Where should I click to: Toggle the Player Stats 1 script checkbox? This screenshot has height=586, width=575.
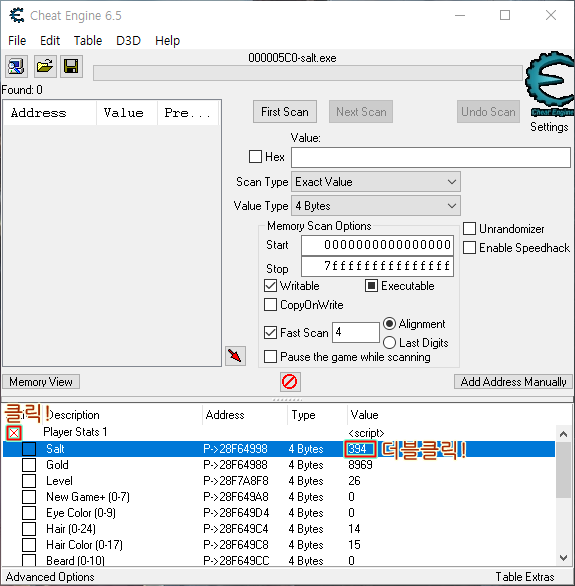click(x=14, y=433)
